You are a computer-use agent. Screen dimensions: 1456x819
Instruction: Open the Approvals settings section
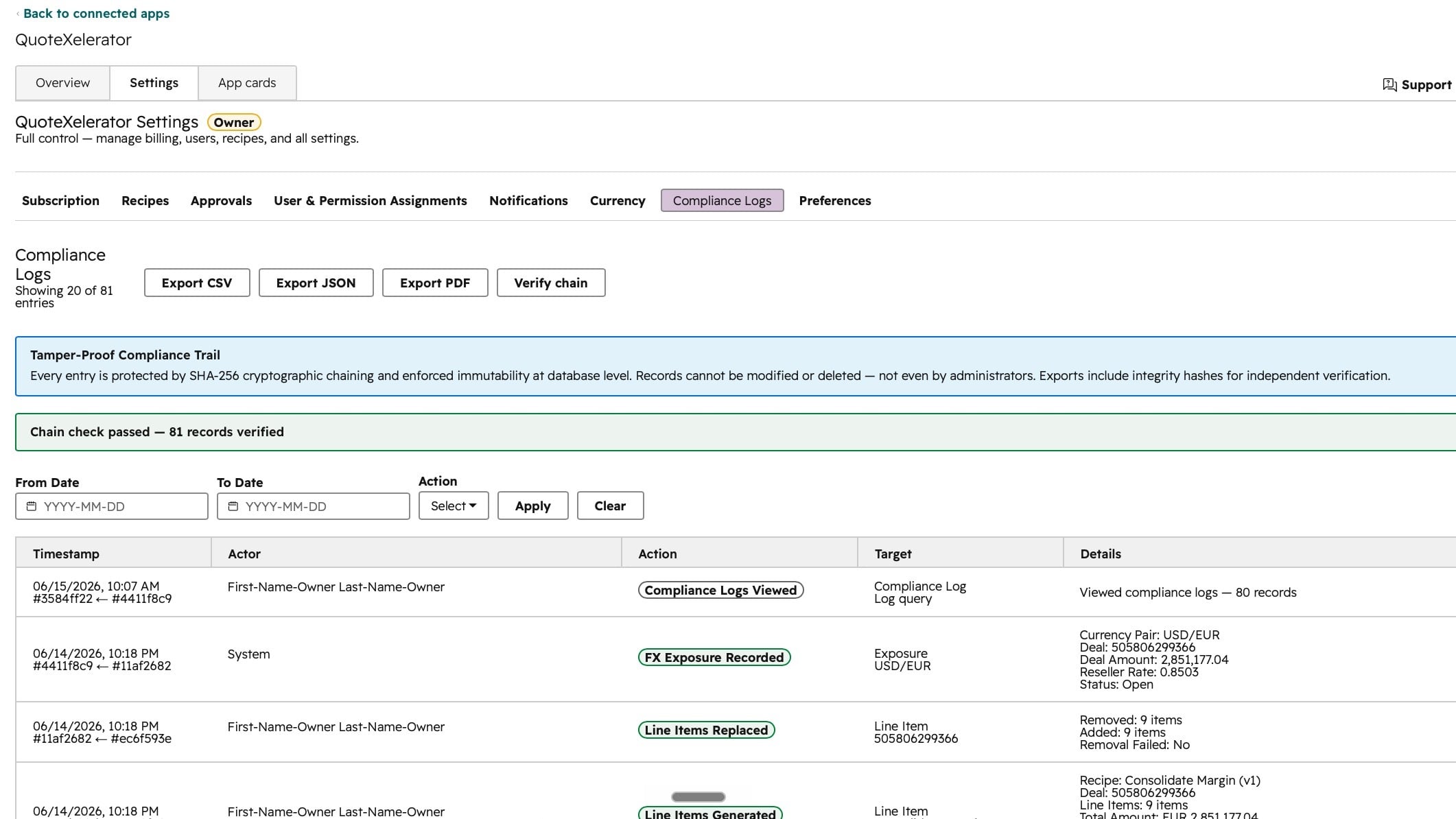[221, 201]
